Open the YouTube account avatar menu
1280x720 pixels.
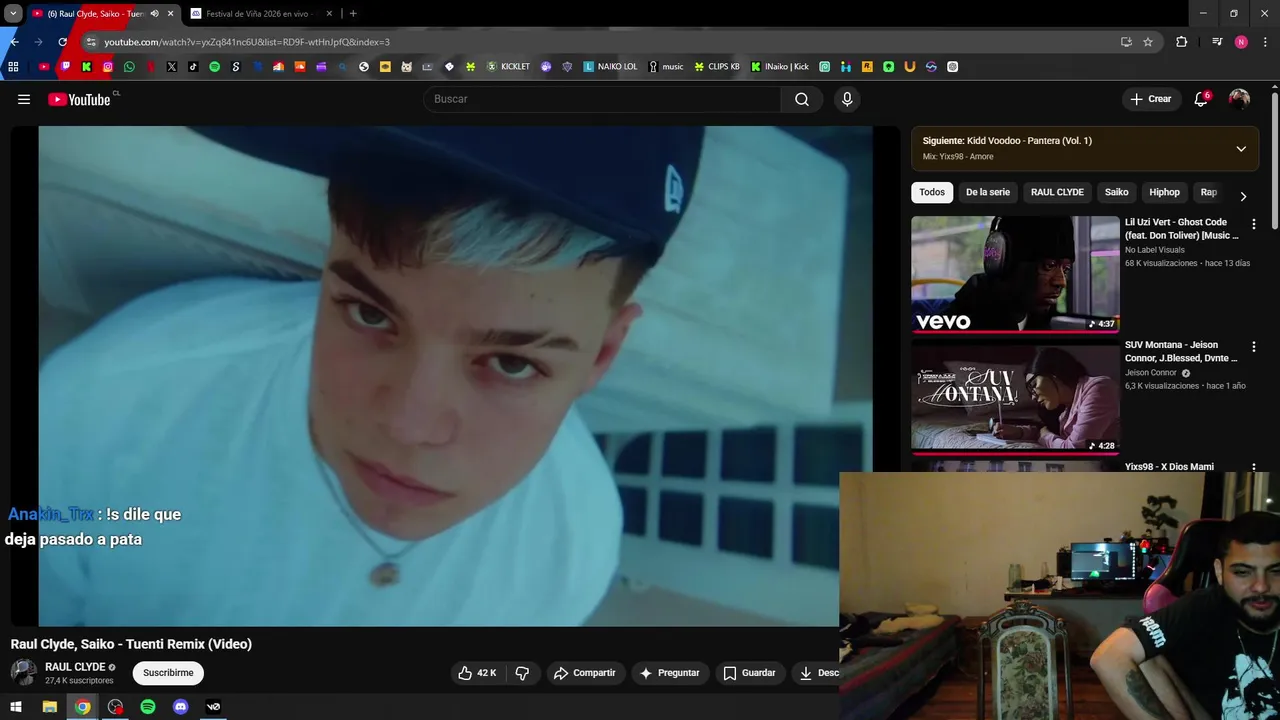click(1239, 99)
